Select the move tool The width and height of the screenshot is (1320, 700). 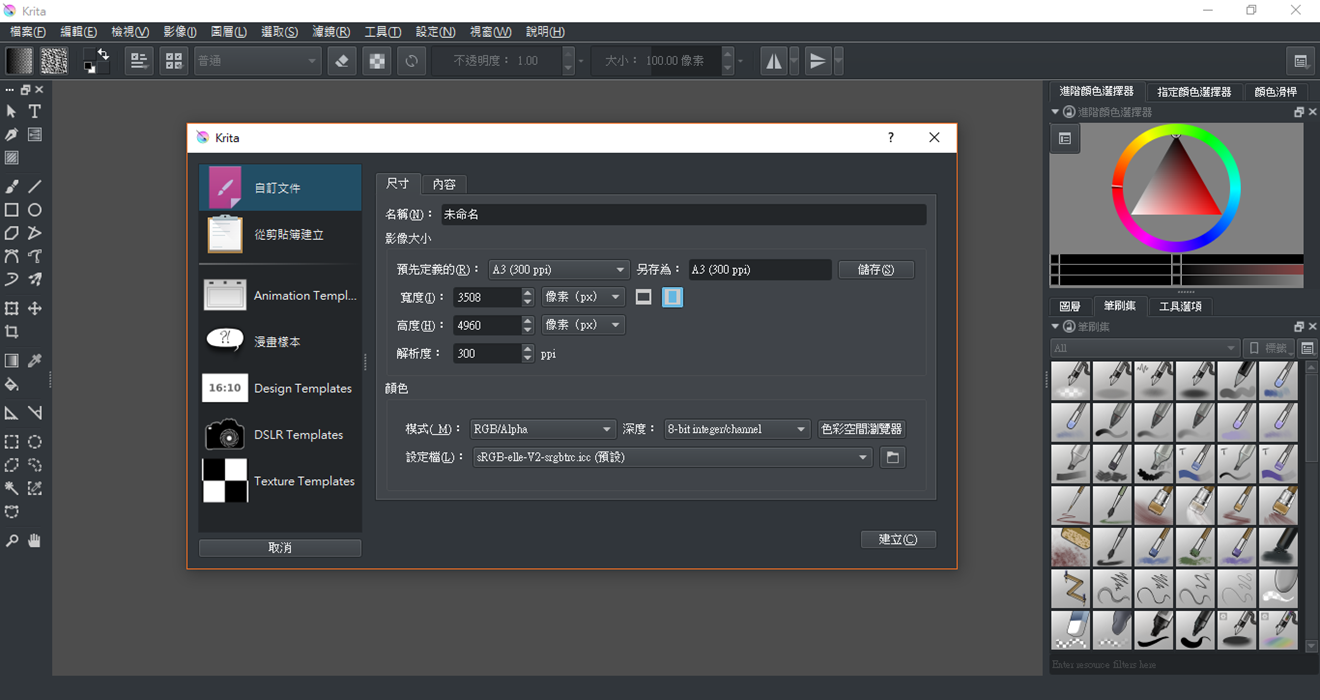(35, 308)
